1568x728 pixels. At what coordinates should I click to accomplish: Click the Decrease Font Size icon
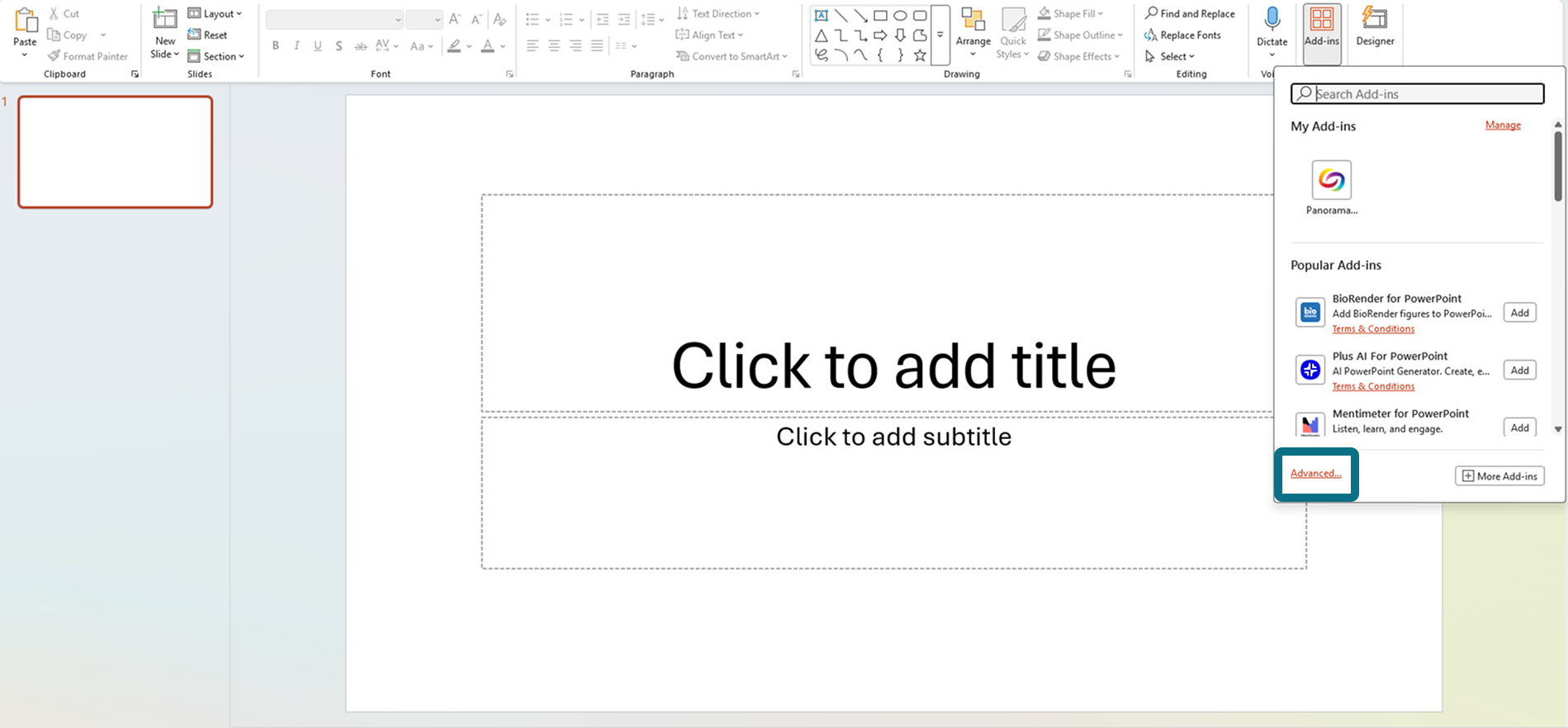pos(476,19)
